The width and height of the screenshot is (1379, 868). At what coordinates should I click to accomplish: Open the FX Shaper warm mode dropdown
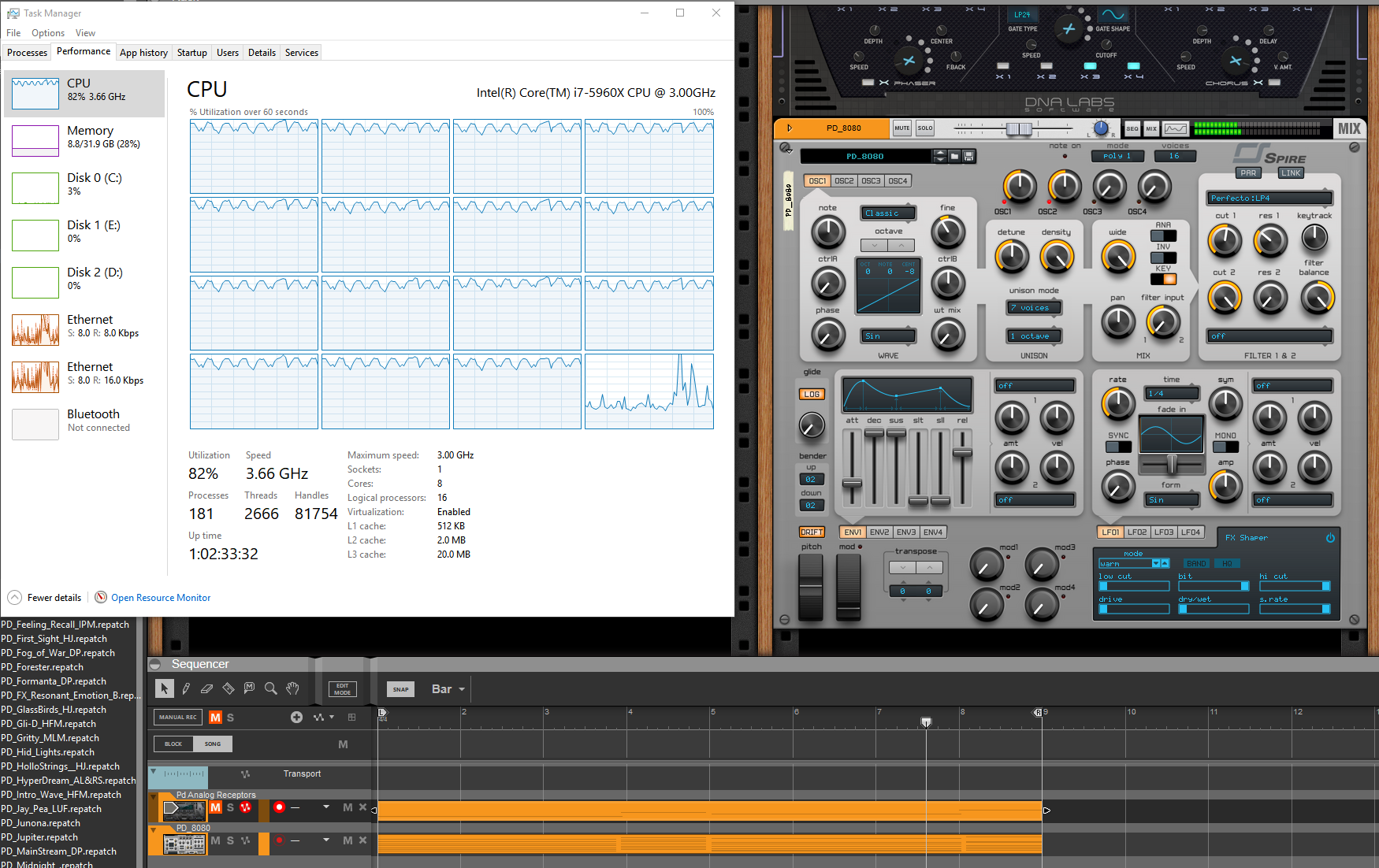click(x=1133, y=563)
